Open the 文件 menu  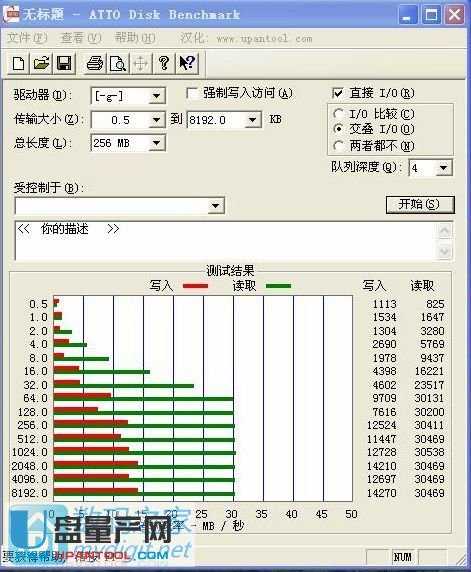(x=27, y=38)
